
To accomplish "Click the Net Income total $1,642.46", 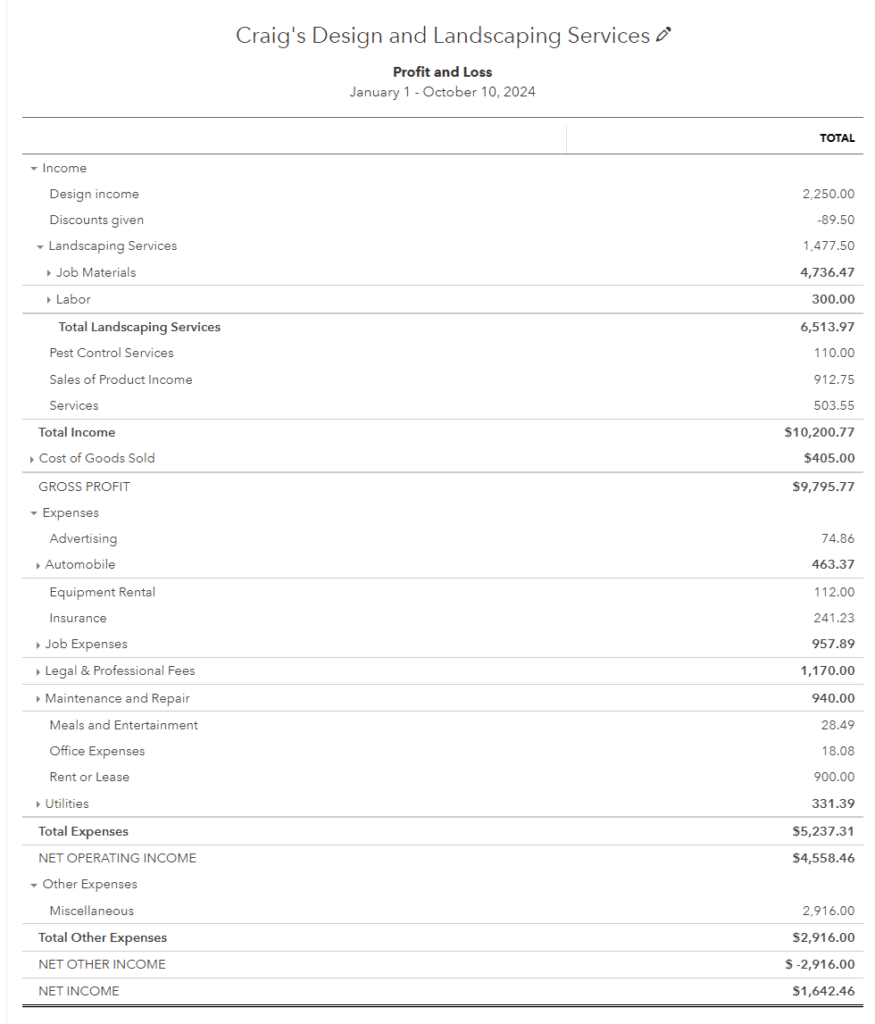I will point(823,991).
